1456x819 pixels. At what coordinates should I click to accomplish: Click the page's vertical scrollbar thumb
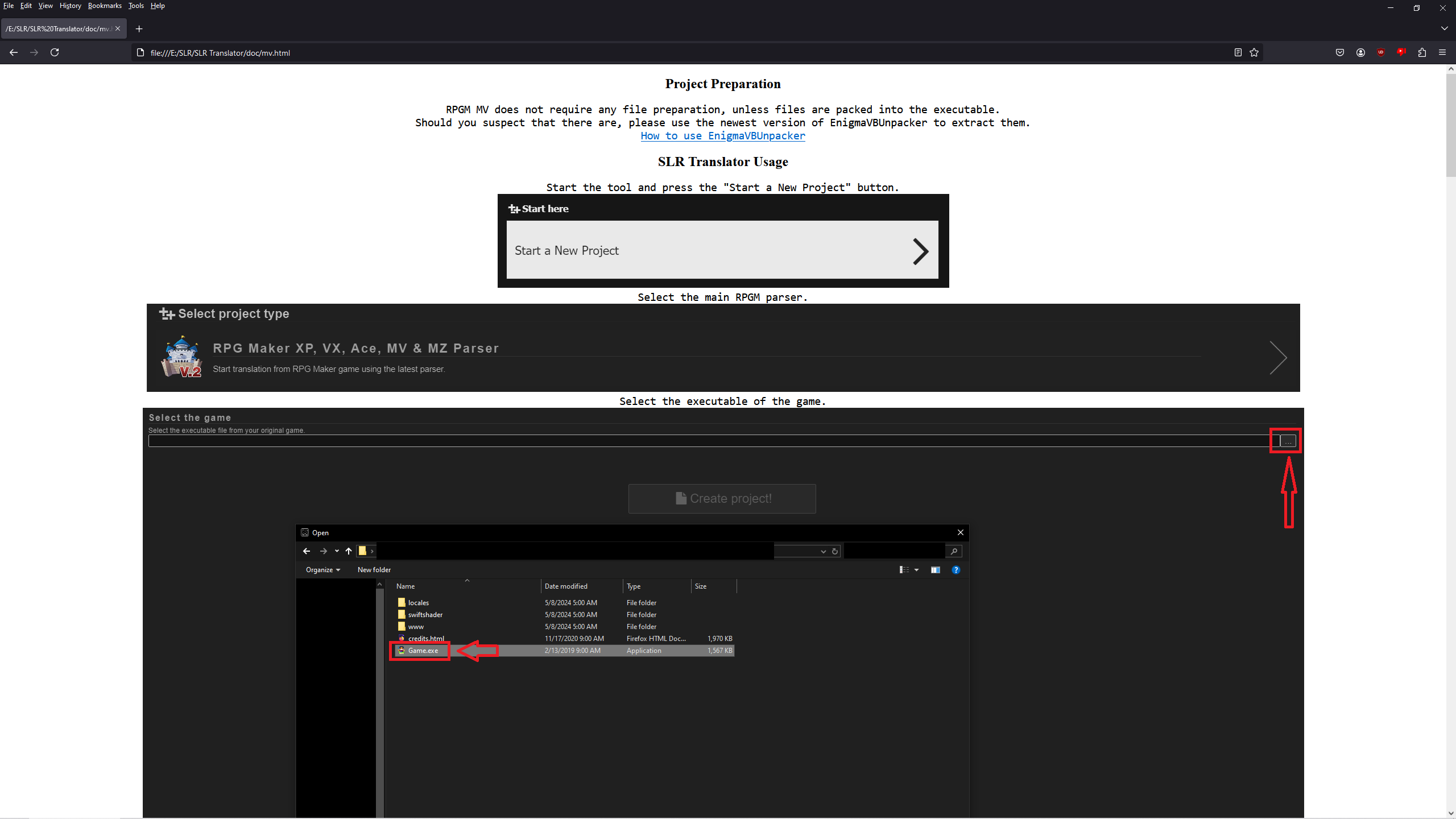click(x=1450, y=125)
